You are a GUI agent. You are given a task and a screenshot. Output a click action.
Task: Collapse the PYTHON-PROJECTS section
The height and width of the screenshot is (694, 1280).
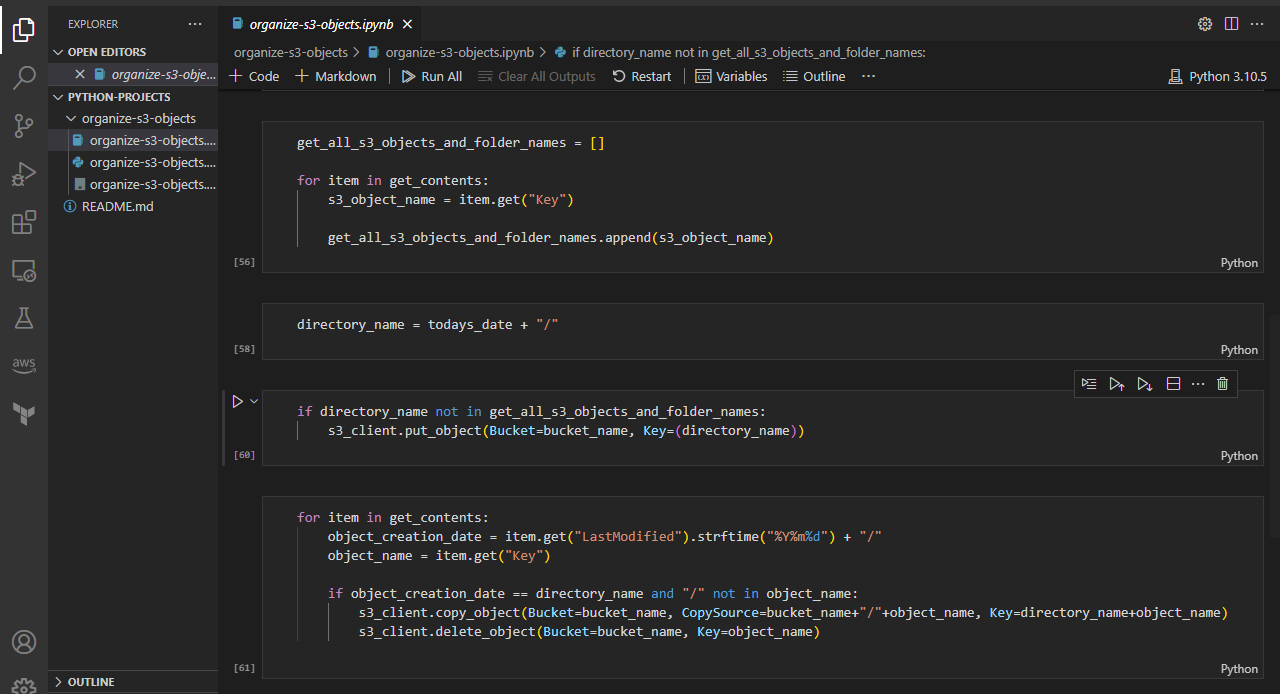pyautogui.click(x=133, y=97)
